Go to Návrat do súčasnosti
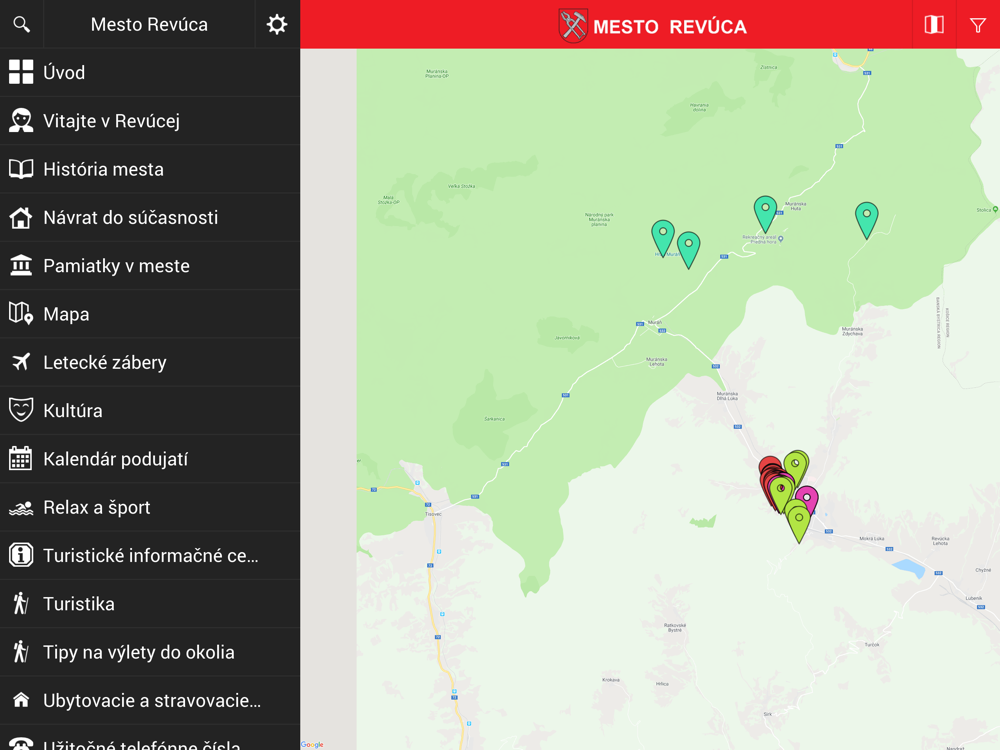Screen dimensions: 1000x750 150,217
